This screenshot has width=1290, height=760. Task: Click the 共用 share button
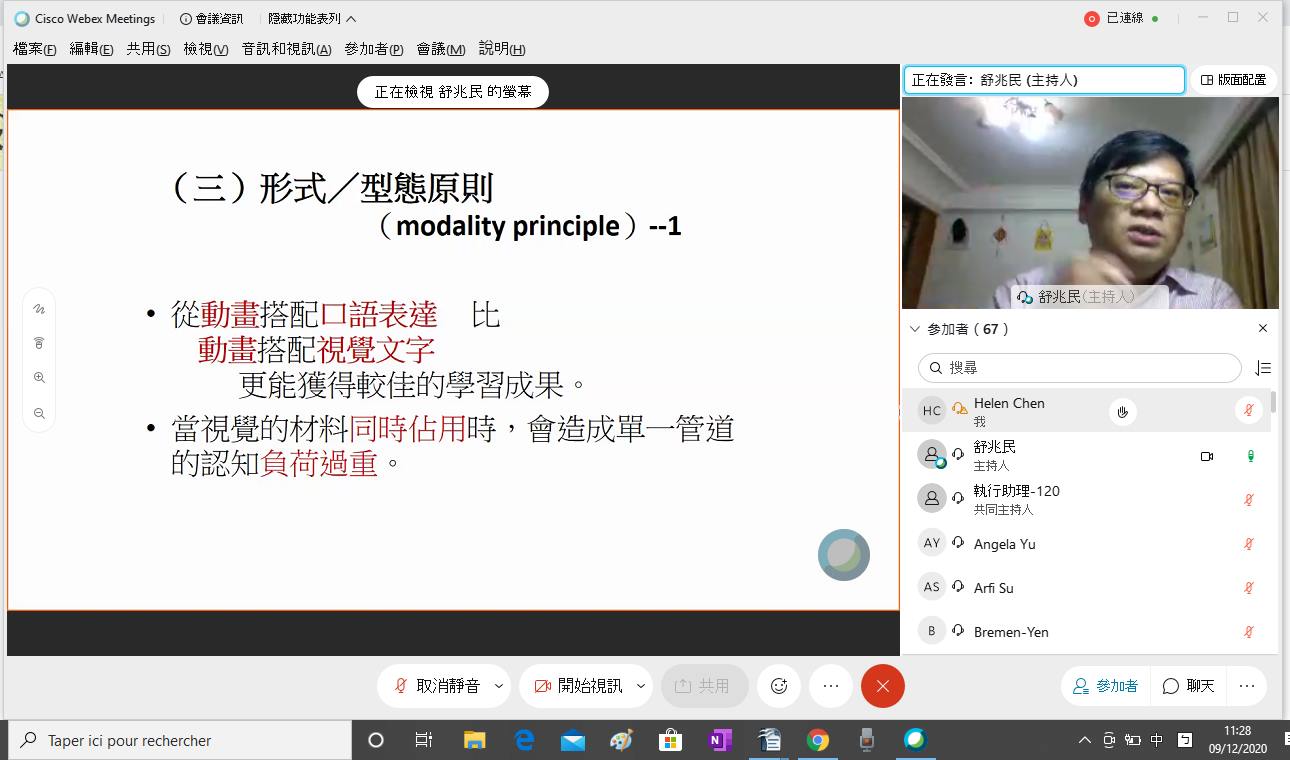705,686
